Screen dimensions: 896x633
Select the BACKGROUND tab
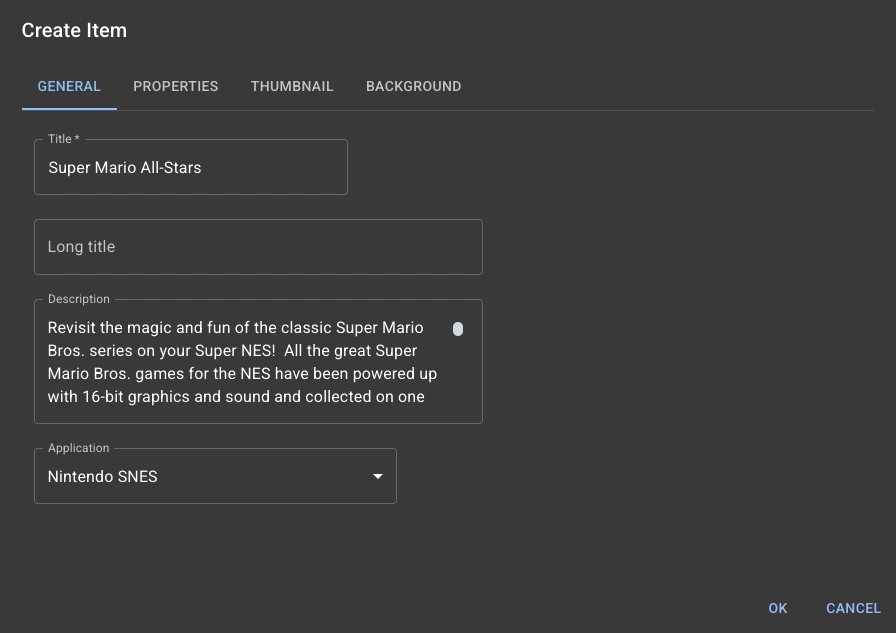click(413, 86)
